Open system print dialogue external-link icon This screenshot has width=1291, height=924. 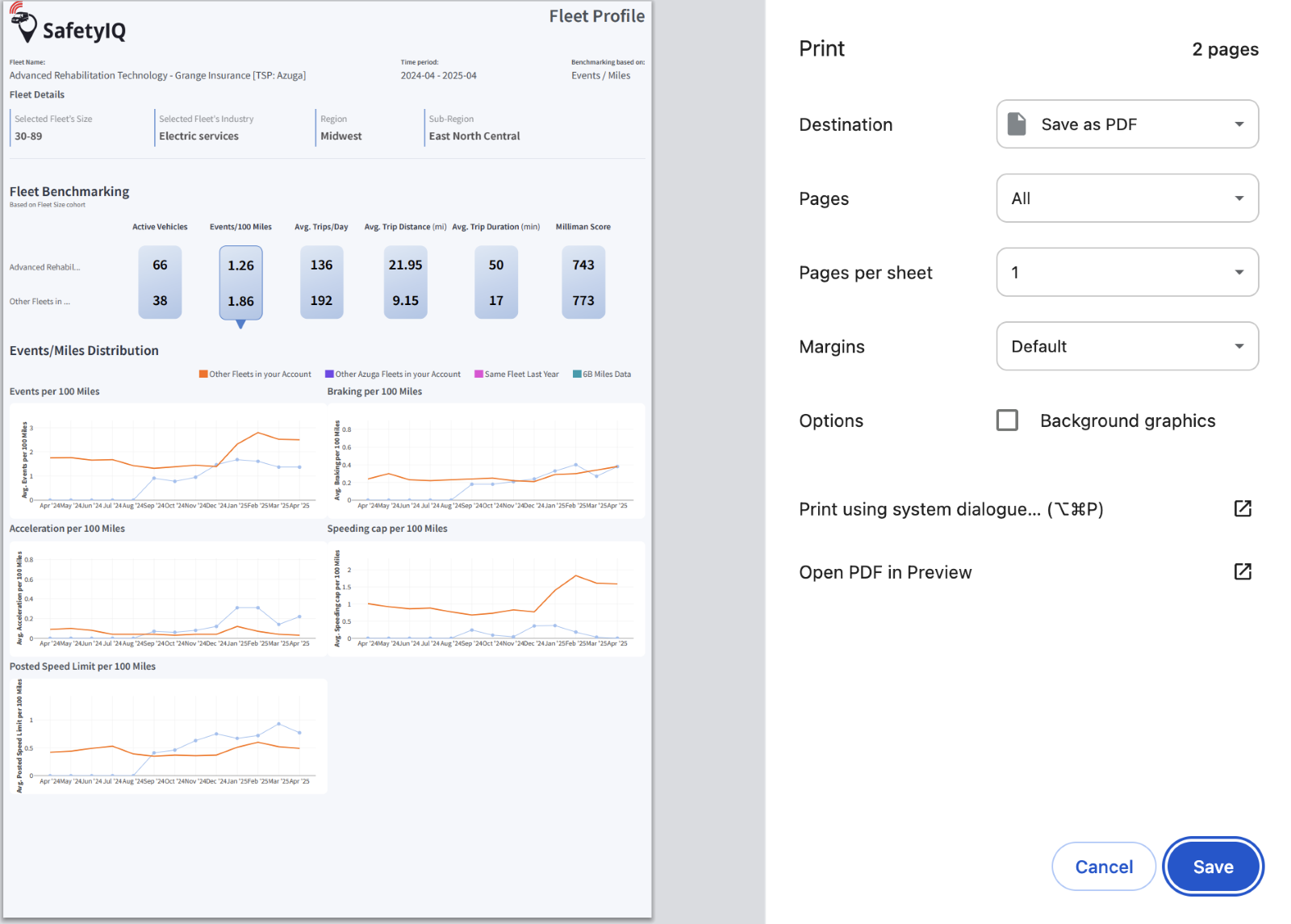(1243, 508)
